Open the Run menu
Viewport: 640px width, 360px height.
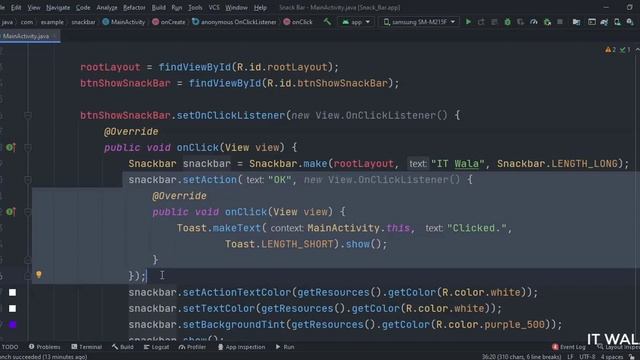tap(177, 7)
